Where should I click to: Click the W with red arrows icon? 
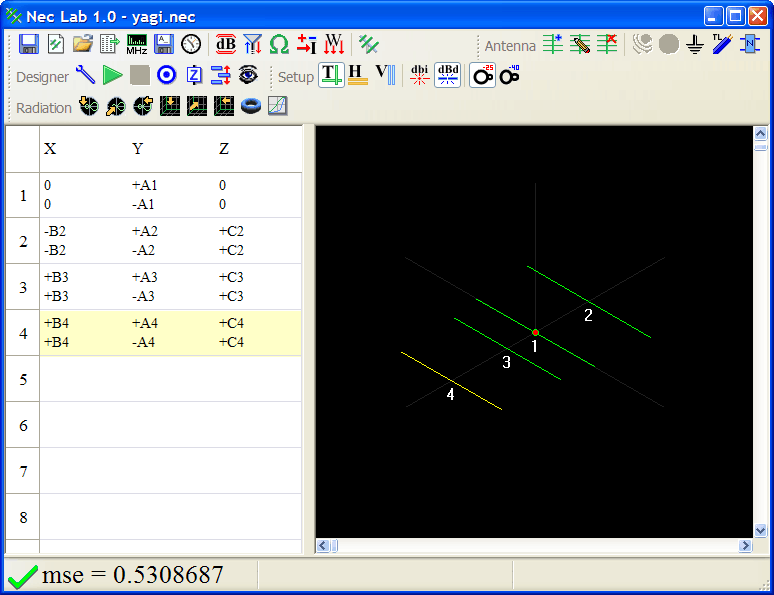334,44
